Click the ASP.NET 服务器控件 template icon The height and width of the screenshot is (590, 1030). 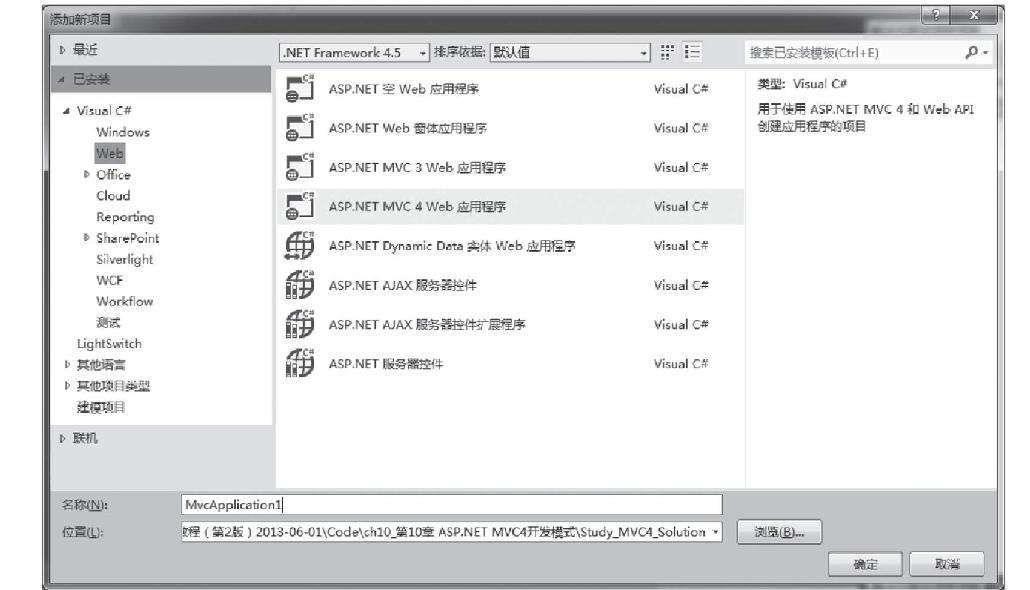[300, 363]
